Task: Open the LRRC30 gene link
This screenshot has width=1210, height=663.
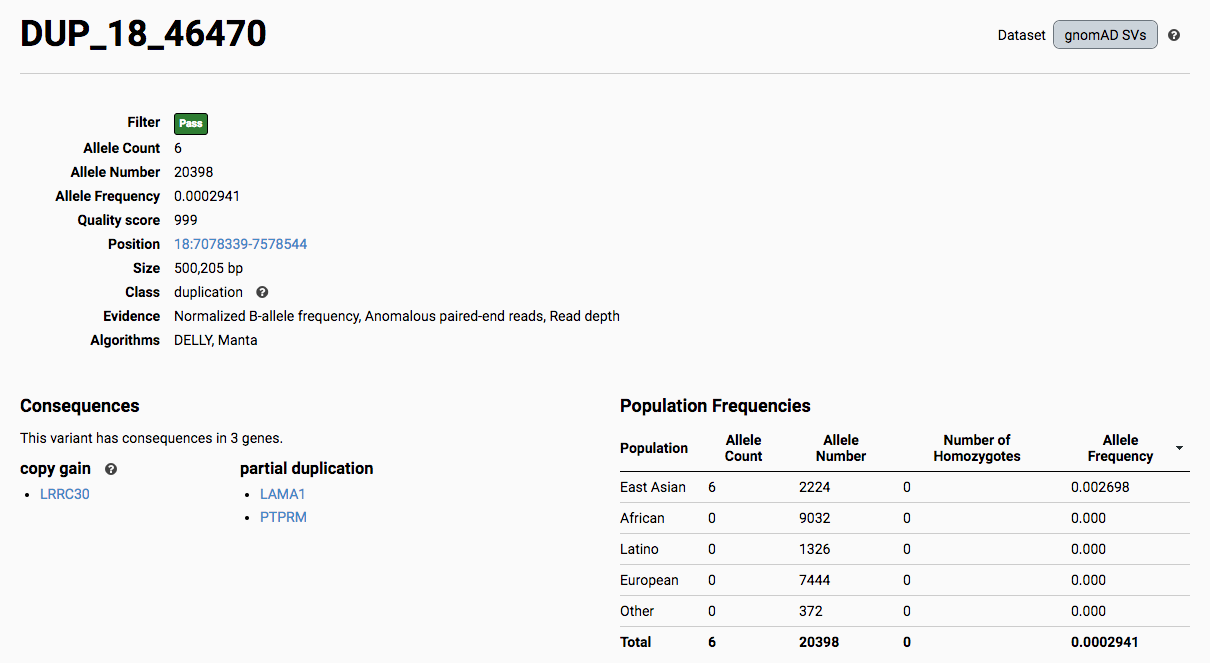Action: click(65, 494)
